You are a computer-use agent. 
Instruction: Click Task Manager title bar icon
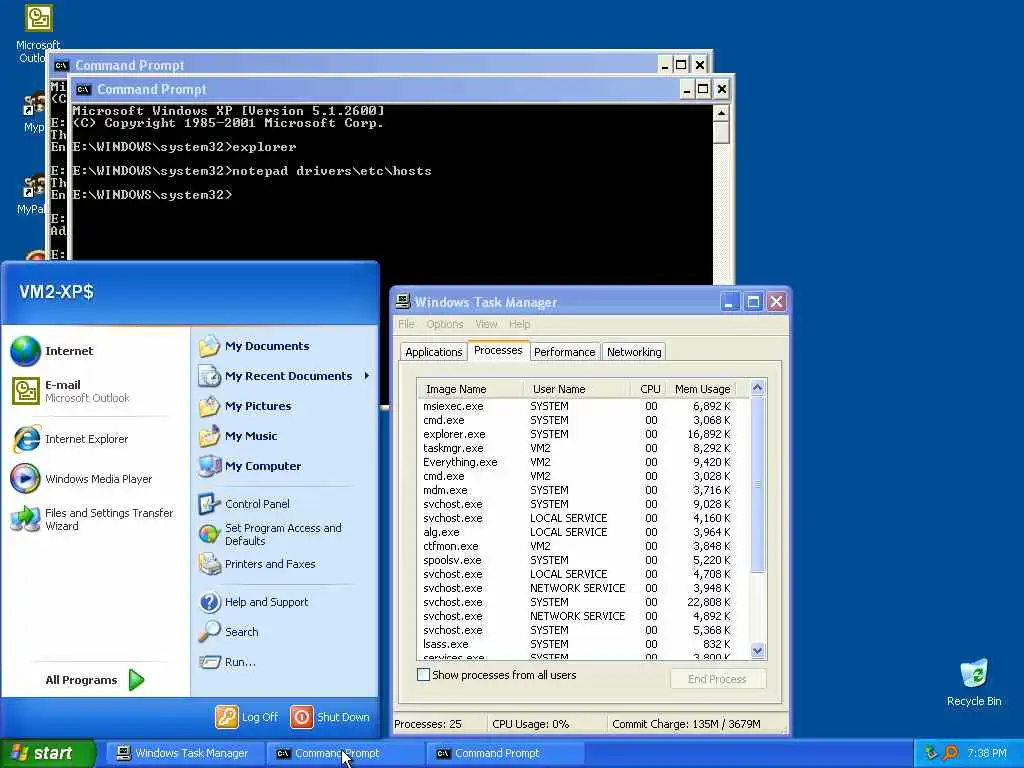tap(404, 302)
